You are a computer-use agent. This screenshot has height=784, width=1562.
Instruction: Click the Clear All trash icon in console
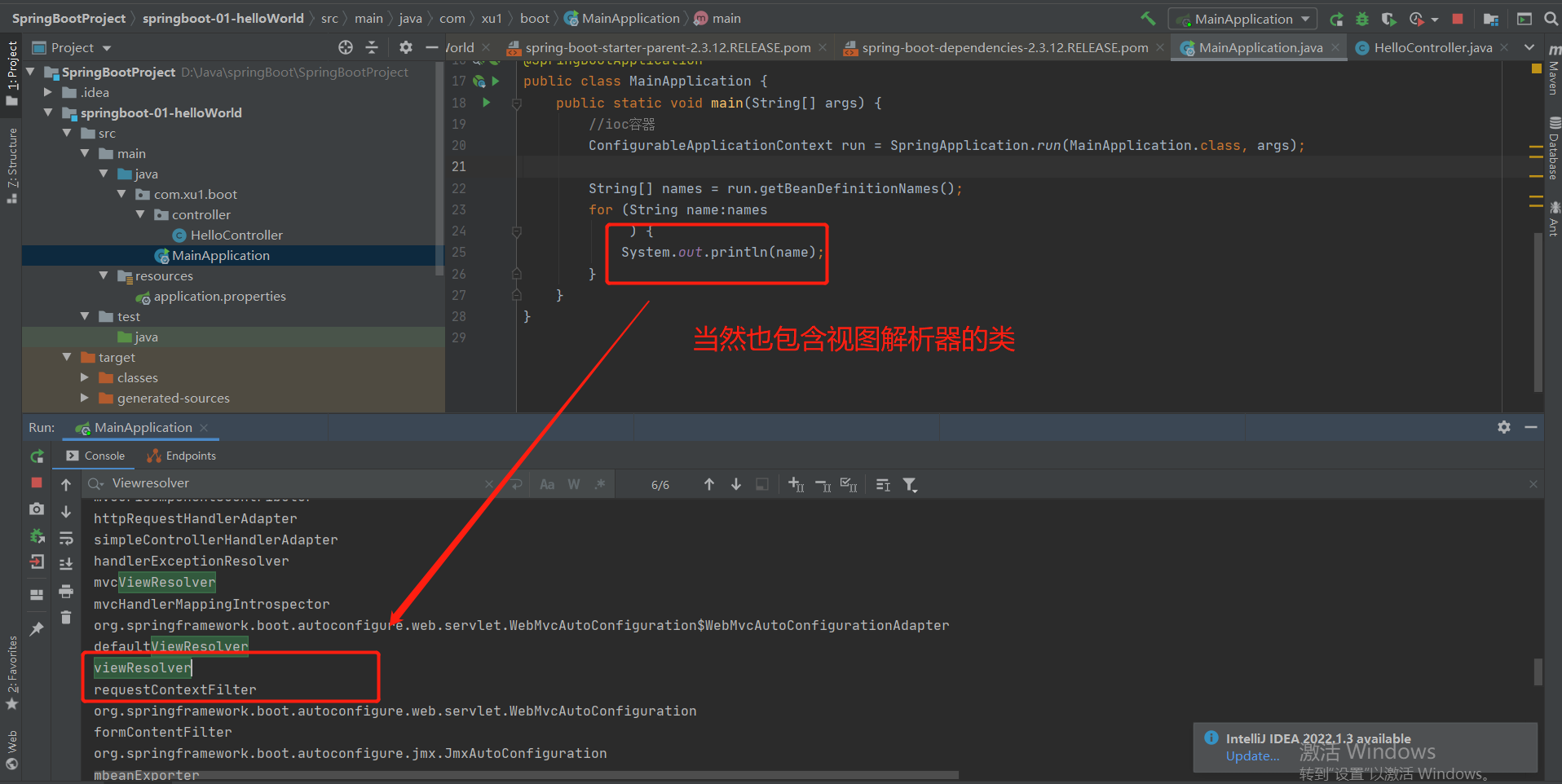(66, 618)
